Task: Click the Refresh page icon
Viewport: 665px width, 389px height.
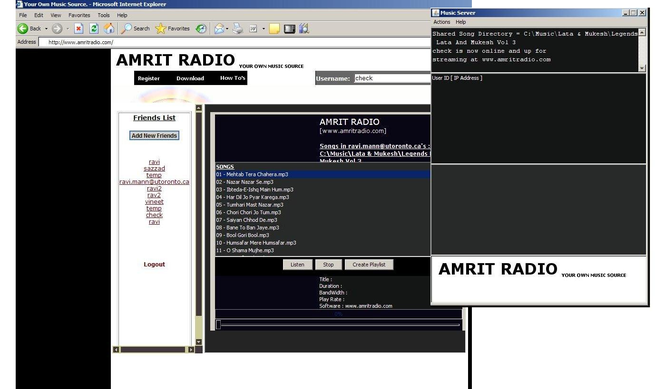Action: pos(94,28)
